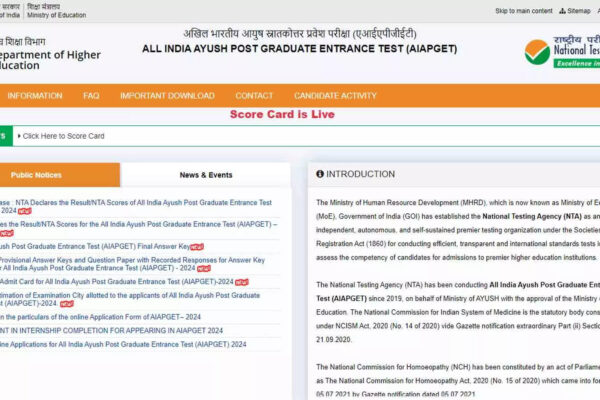600x400 pixels.
Task: Click new badge beside Final Answer Key
Action: [197, 247]
